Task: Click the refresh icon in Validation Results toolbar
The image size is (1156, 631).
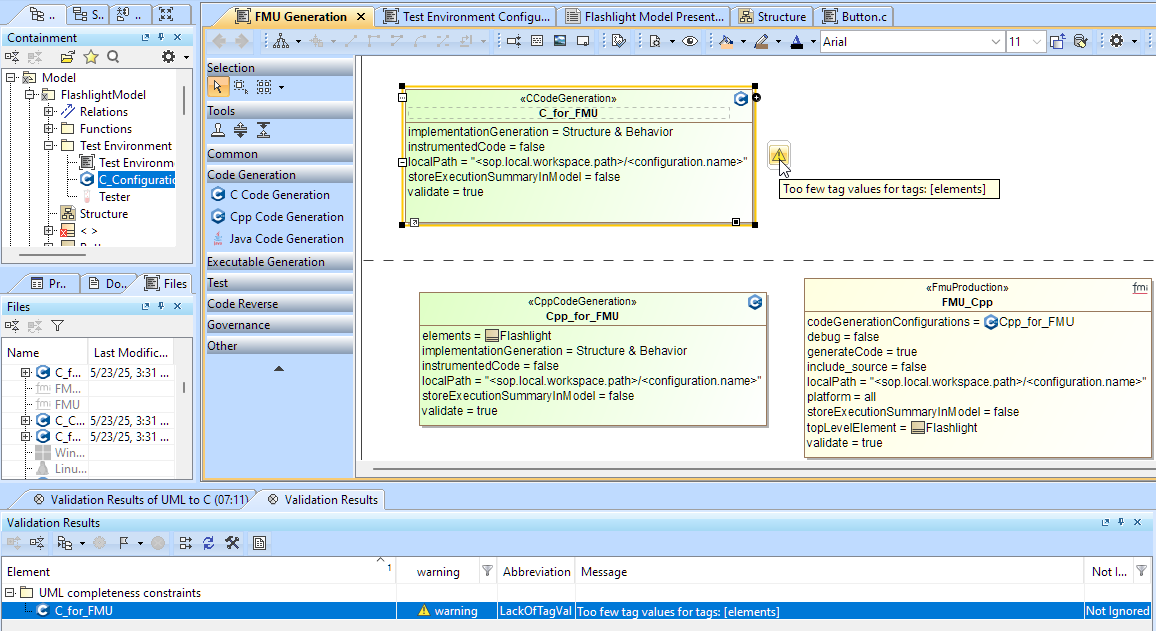Action: [x=209, y=543]
